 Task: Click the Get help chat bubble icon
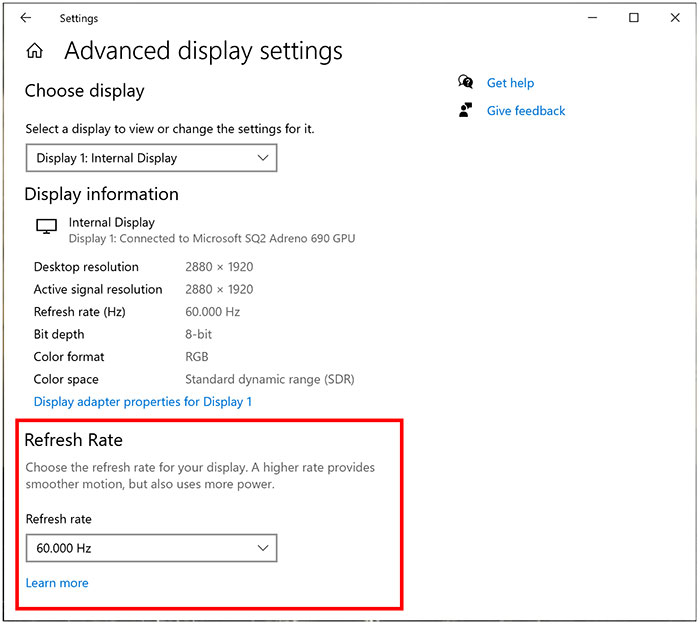tap(466, 83)
